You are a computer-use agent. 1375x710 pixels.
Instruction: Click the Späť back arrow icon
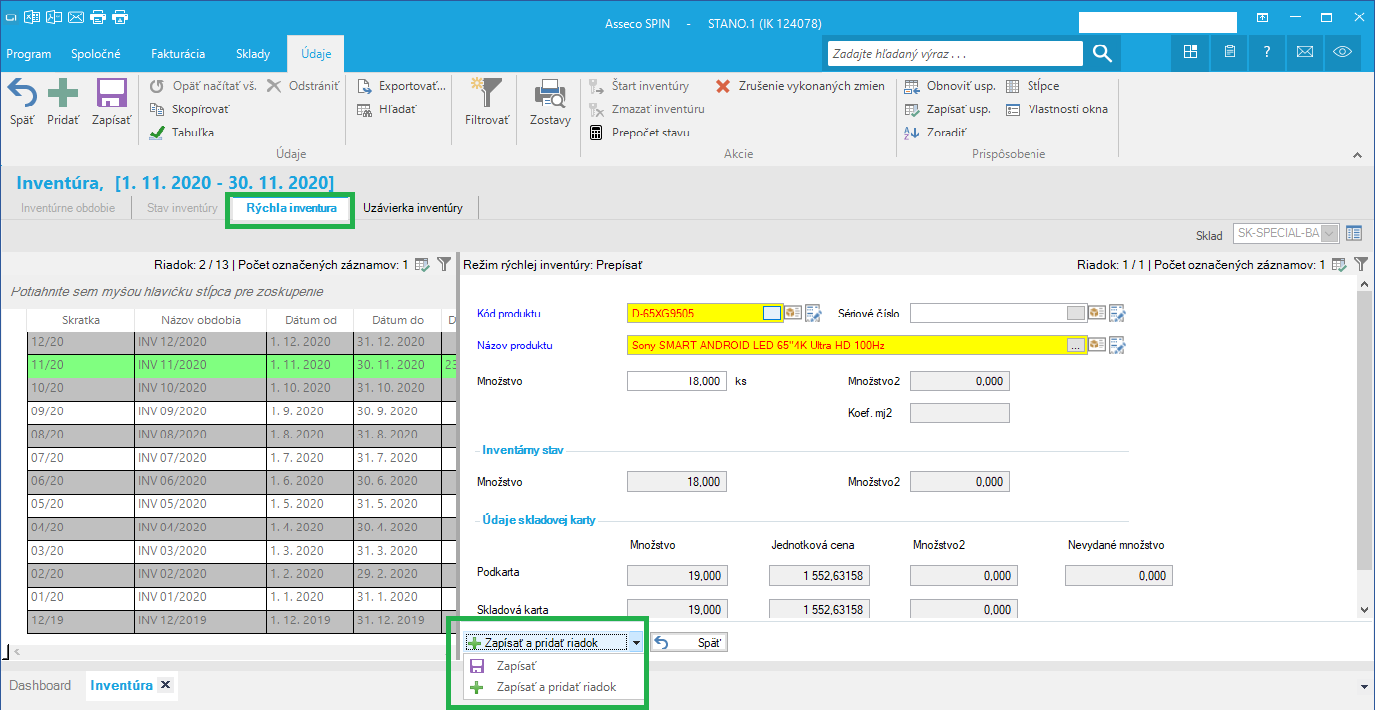(x=22, y=94)
